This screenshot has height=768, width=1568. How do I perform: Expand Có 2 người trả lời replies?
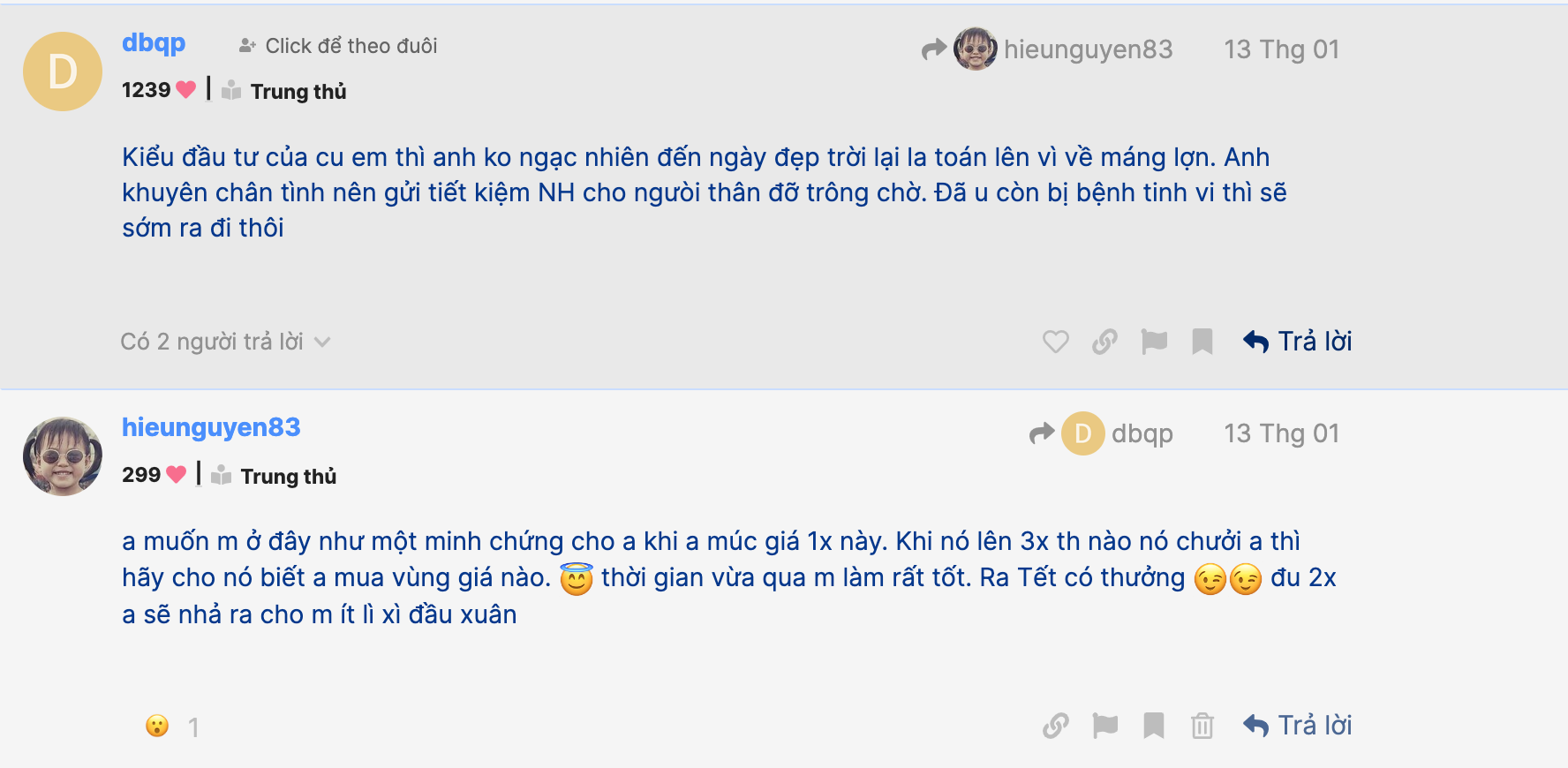tap(225, 342)
